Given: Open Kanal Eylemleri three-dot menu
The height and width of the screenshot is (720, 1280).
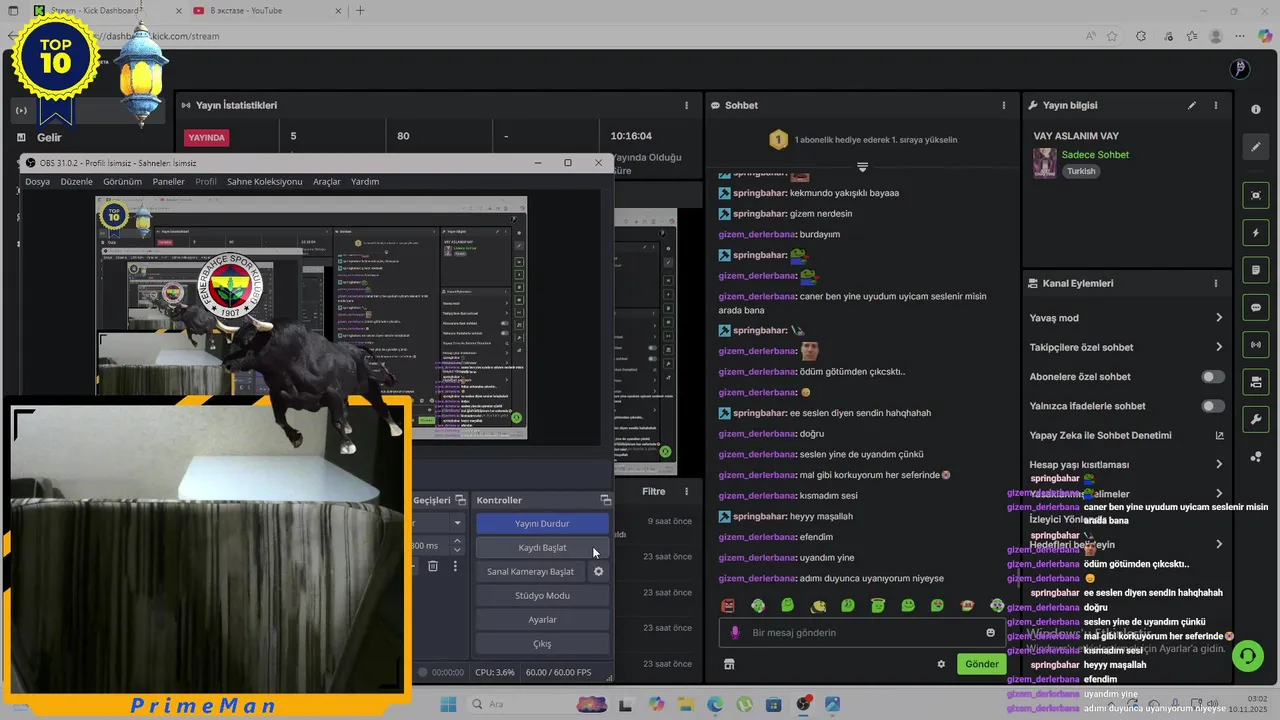Looking at the screenshot, I should click(x=1216, y=283).
